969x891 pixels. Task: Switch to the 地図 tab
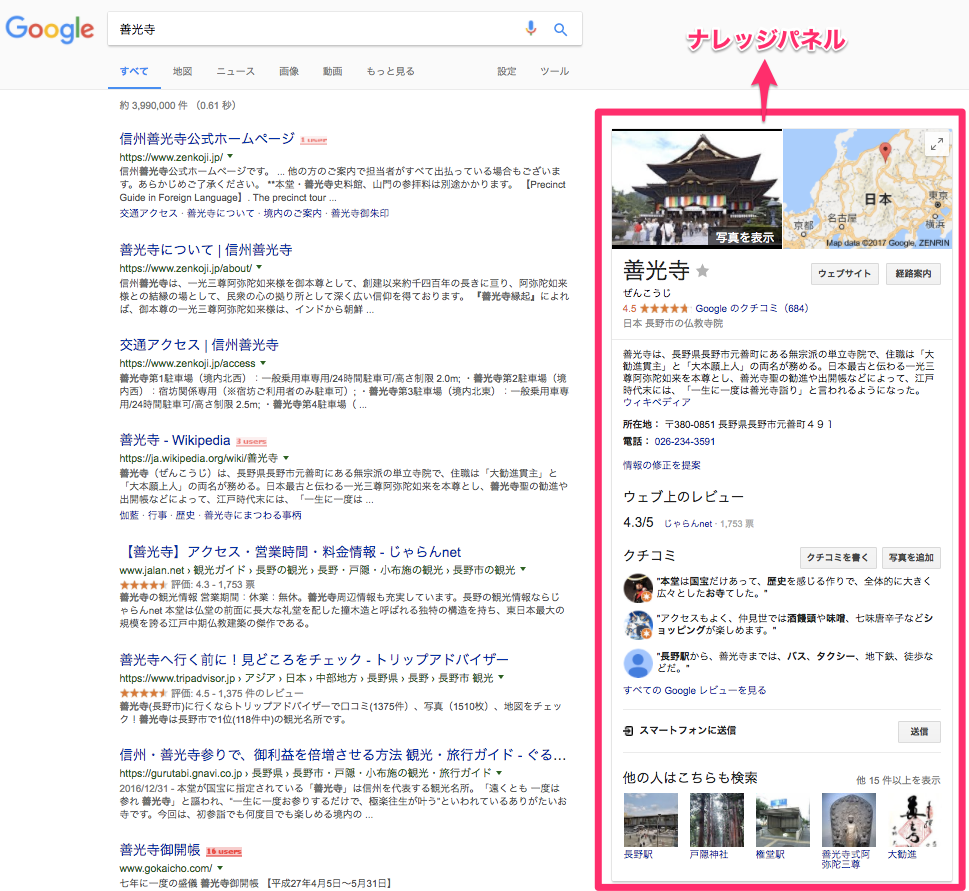coord(182,72)
